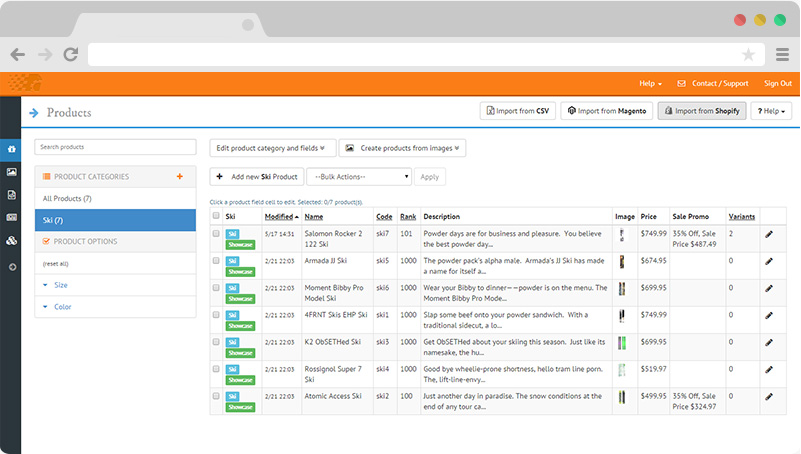
Task: Check the Salomon Rocker 2 row checkbox
Action: [216, 233]
